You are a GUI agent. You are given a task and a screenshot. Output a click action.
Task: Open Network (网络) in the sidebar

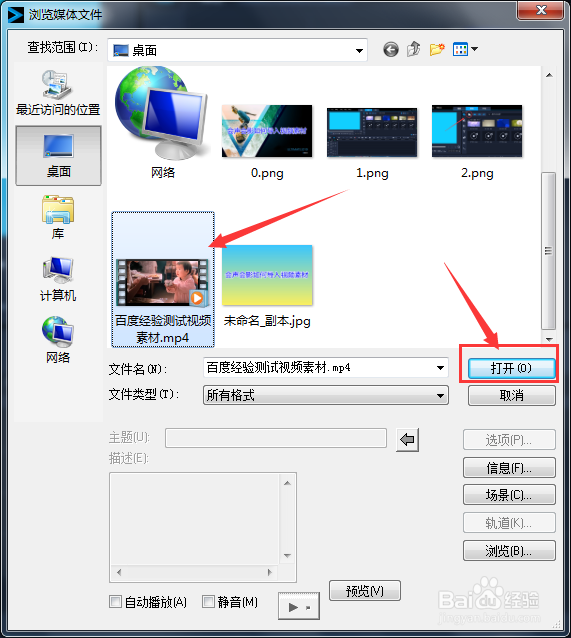coord(58,340)
